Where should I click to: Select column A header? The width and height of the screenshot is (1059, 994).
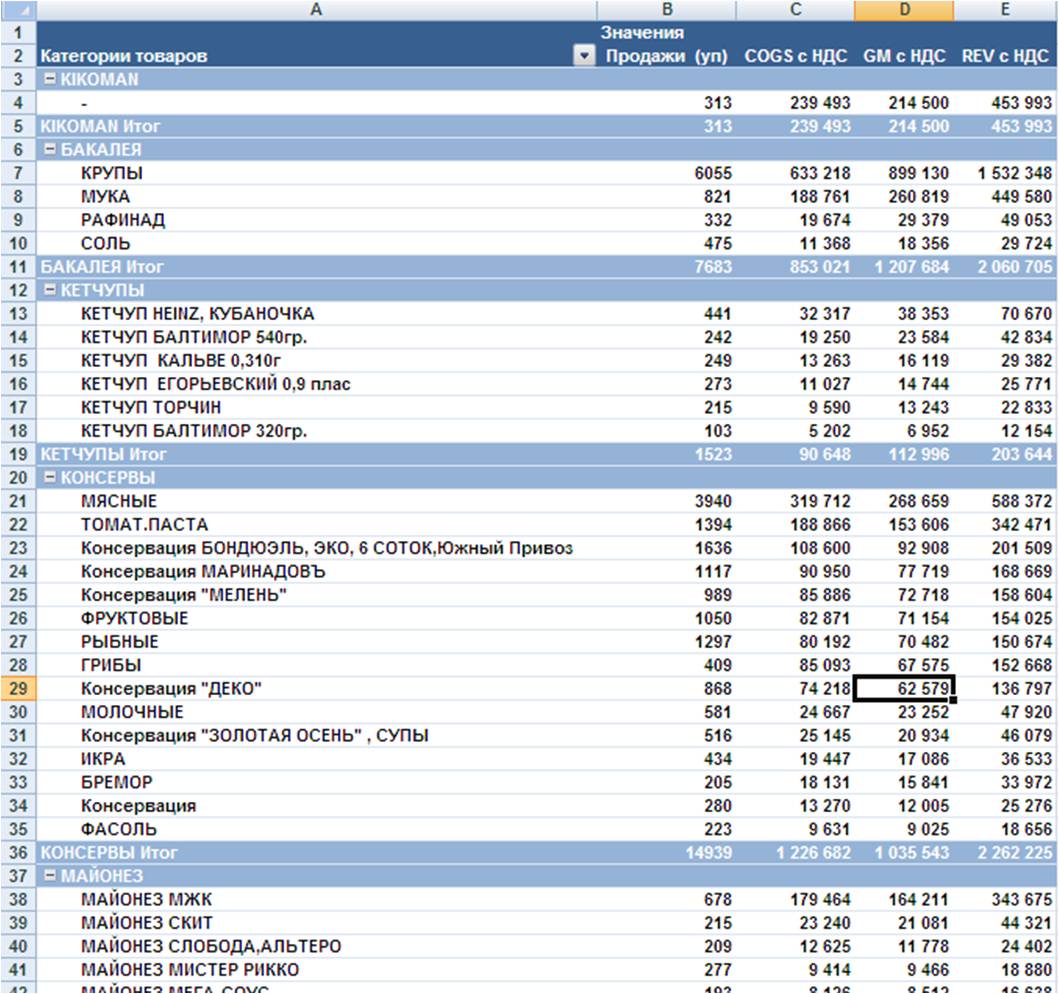pyautogui.click(x=316, y=10)
